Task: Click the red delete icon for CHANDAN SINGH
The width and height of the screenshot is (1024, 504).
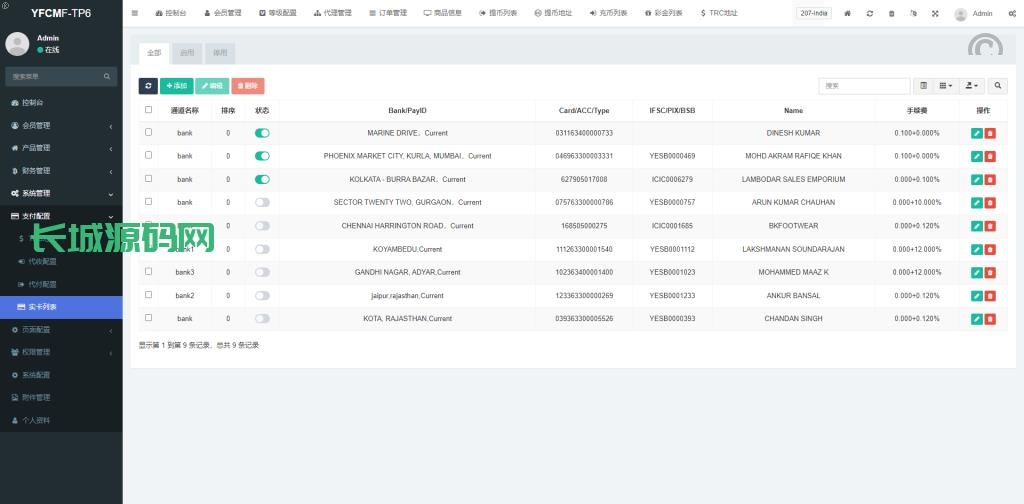Action: 990,319
